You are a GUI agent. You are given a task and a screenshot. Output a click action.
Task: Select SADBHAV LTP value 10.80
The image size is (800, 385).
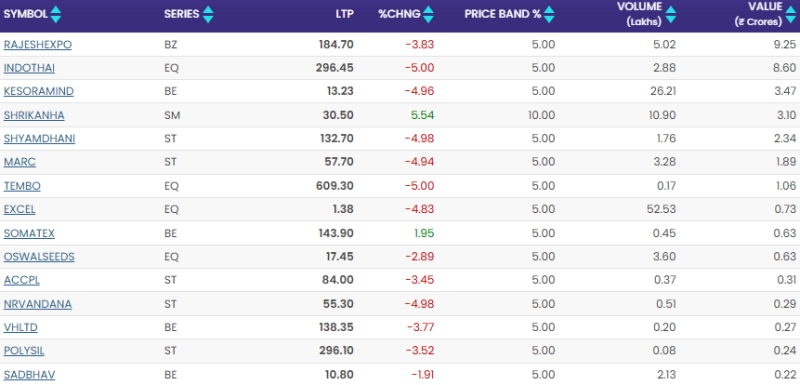tap(340, 375)
